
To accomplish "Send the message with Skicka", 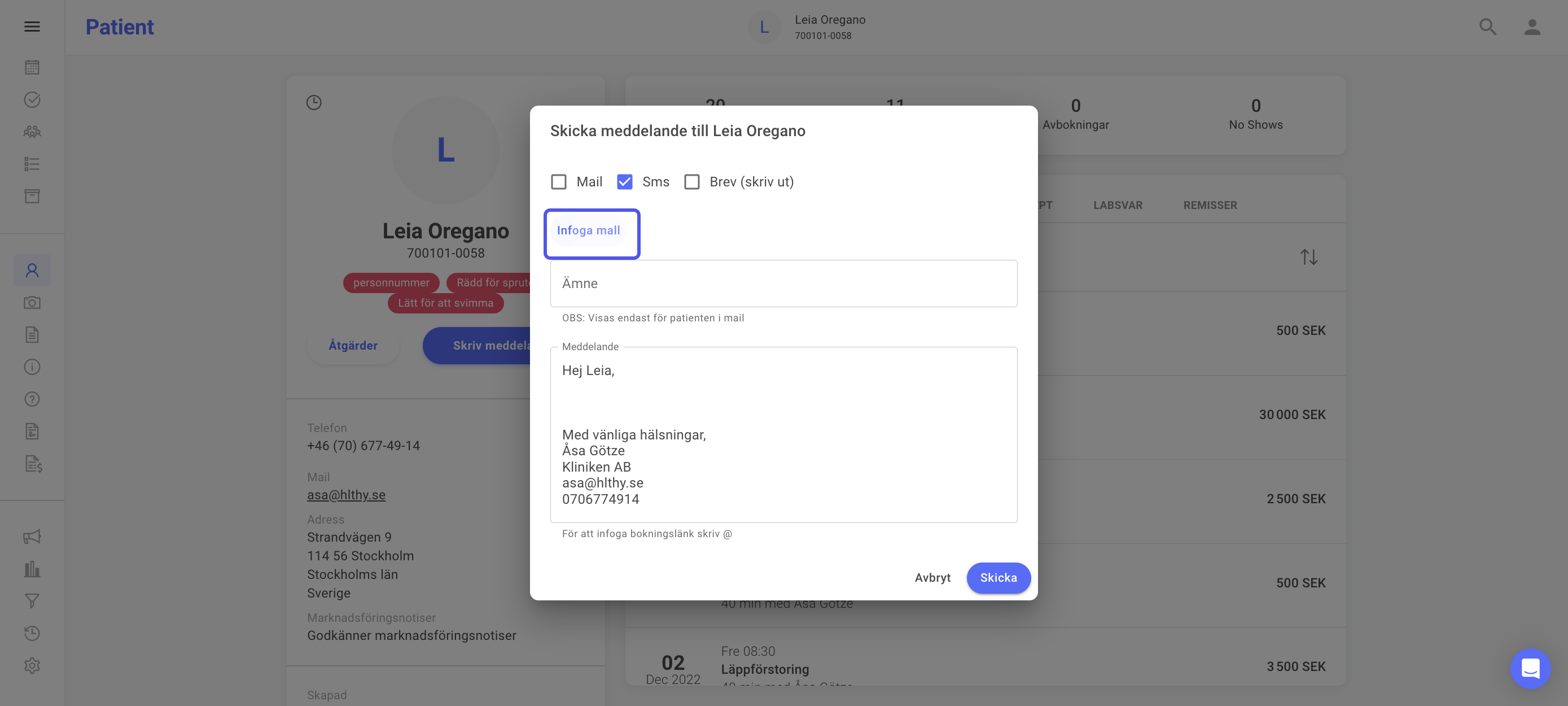I will click(x=998, y=578).
